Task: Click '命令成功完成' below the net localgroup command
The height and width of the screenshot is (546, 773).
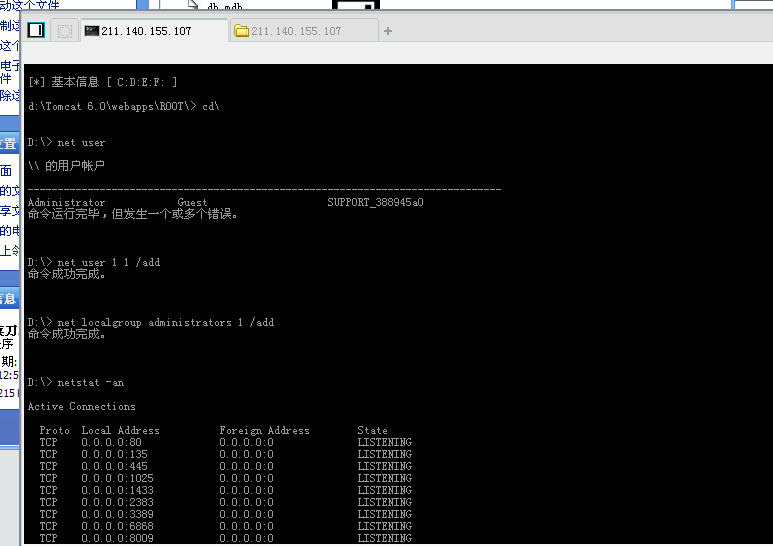Action: click(67, 334)
